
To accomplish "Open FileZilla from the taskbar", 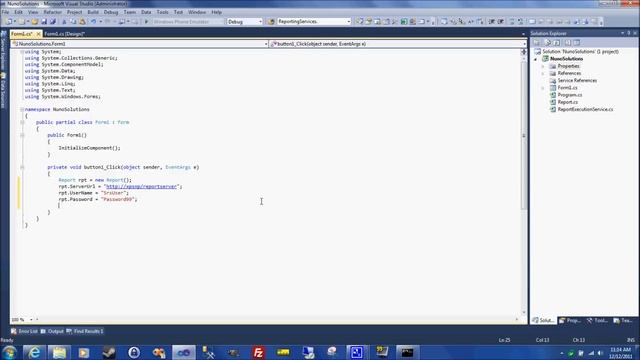I will click(258, 353).
